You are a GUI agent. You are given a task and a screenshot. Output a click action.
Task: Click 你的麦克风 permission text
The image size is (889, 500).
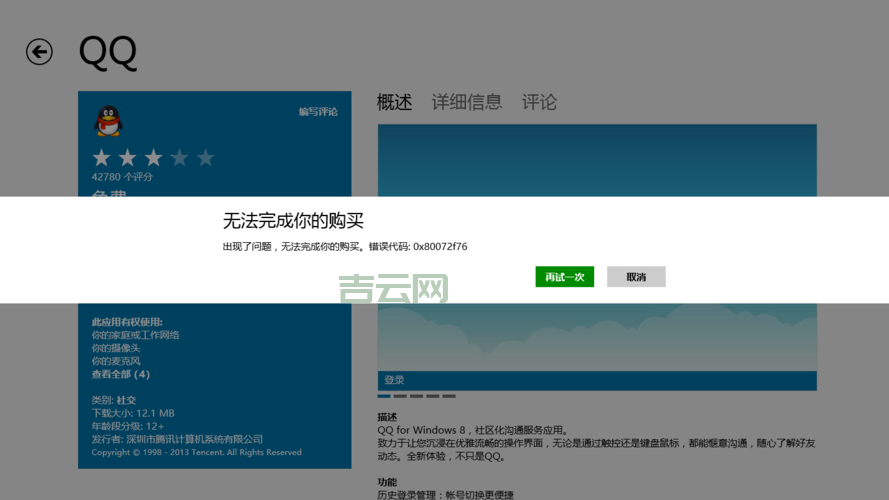click(x=116, y=361)
